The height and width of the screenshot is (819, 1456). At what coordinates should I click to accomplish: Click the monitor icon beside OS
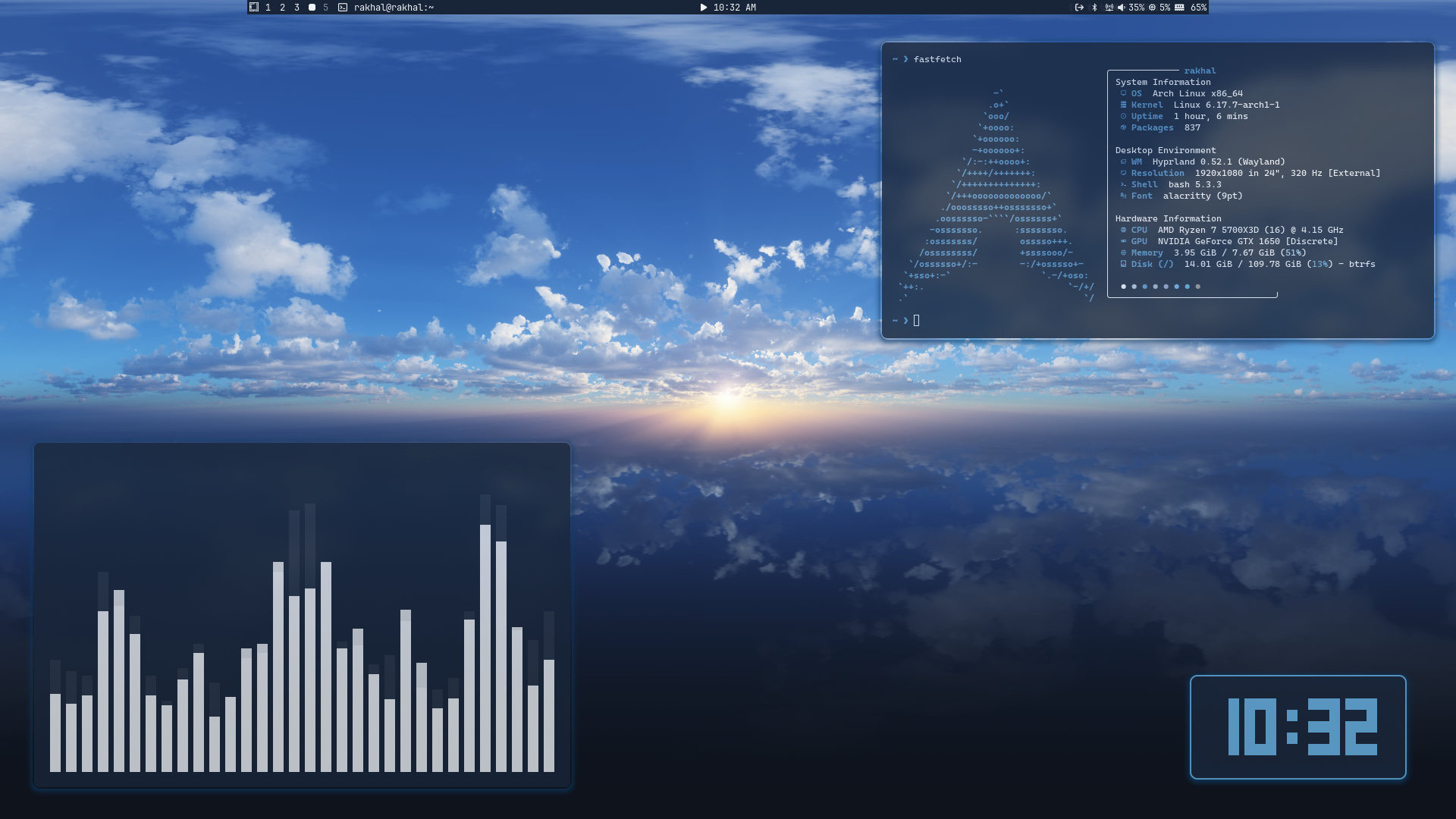coord(1123,93)
